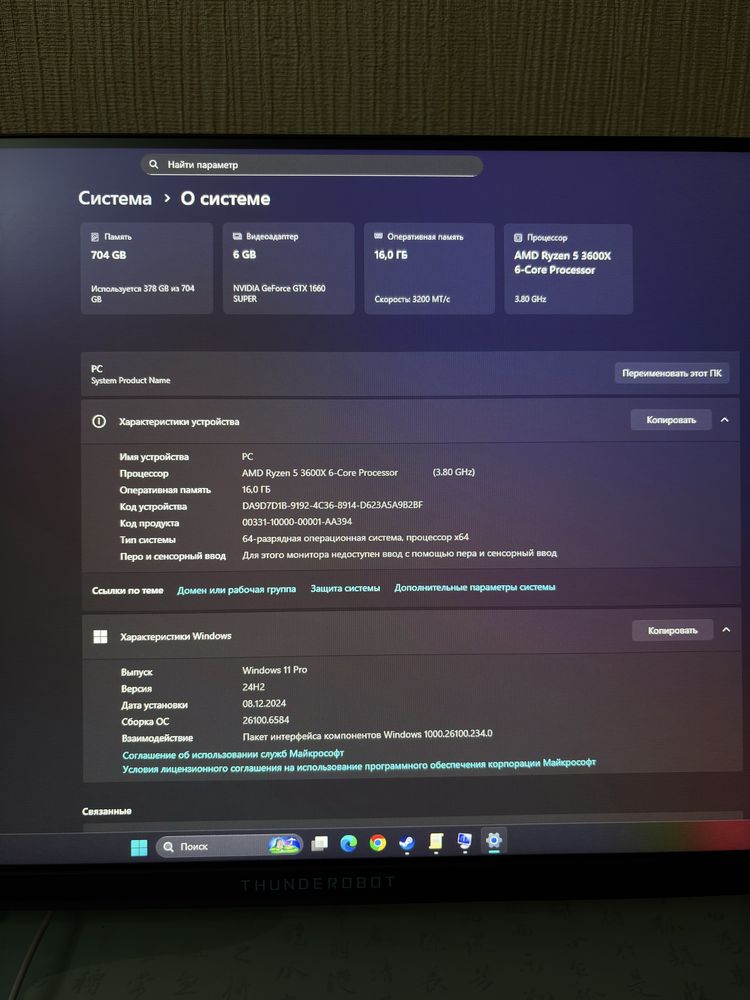Launch Google Chrome from the taskbar

[x=378, y=843]
